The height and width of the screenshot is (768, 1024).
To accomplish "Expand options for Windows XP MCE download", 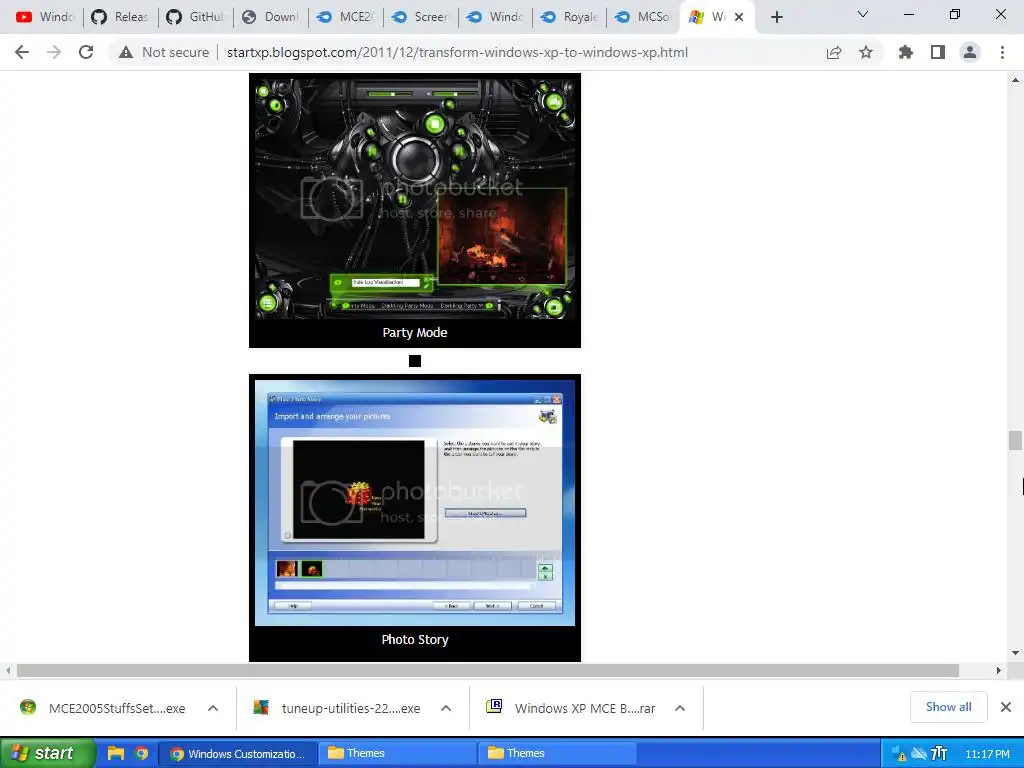I will [x=680, y=708].
